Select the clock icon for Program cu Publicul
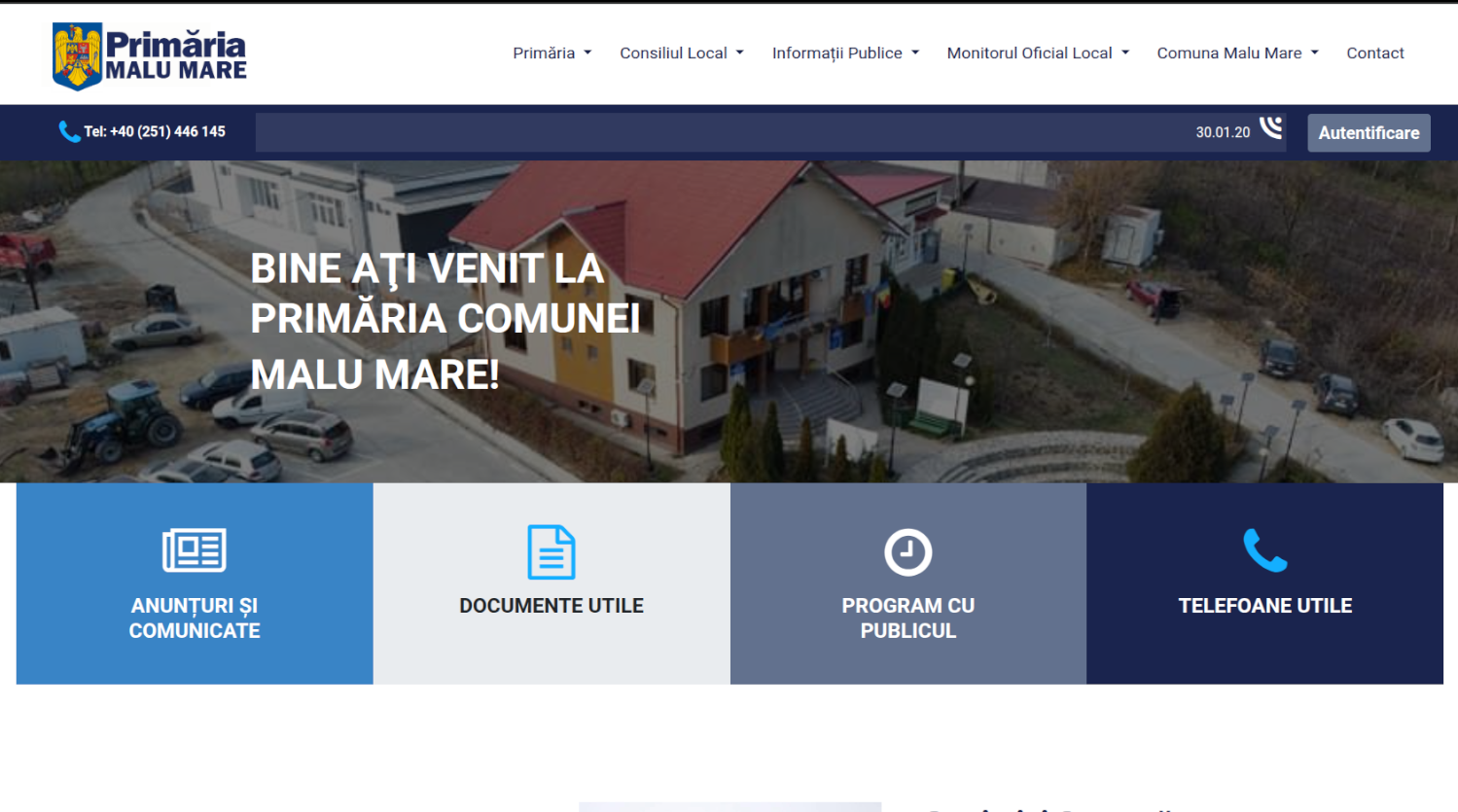Viewport: 1458px width, 812px height. (x=907, y=551)
